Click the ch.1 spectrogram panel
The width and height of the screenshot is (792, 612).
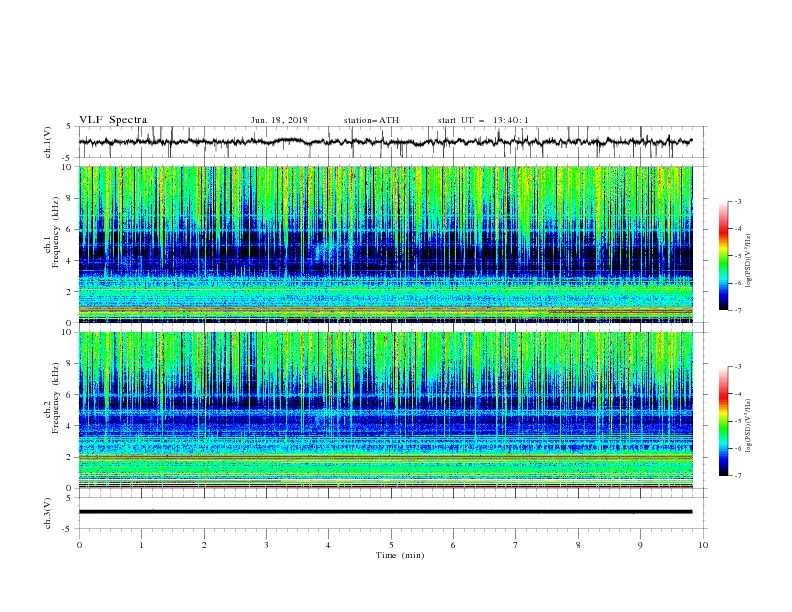(386, 244)
